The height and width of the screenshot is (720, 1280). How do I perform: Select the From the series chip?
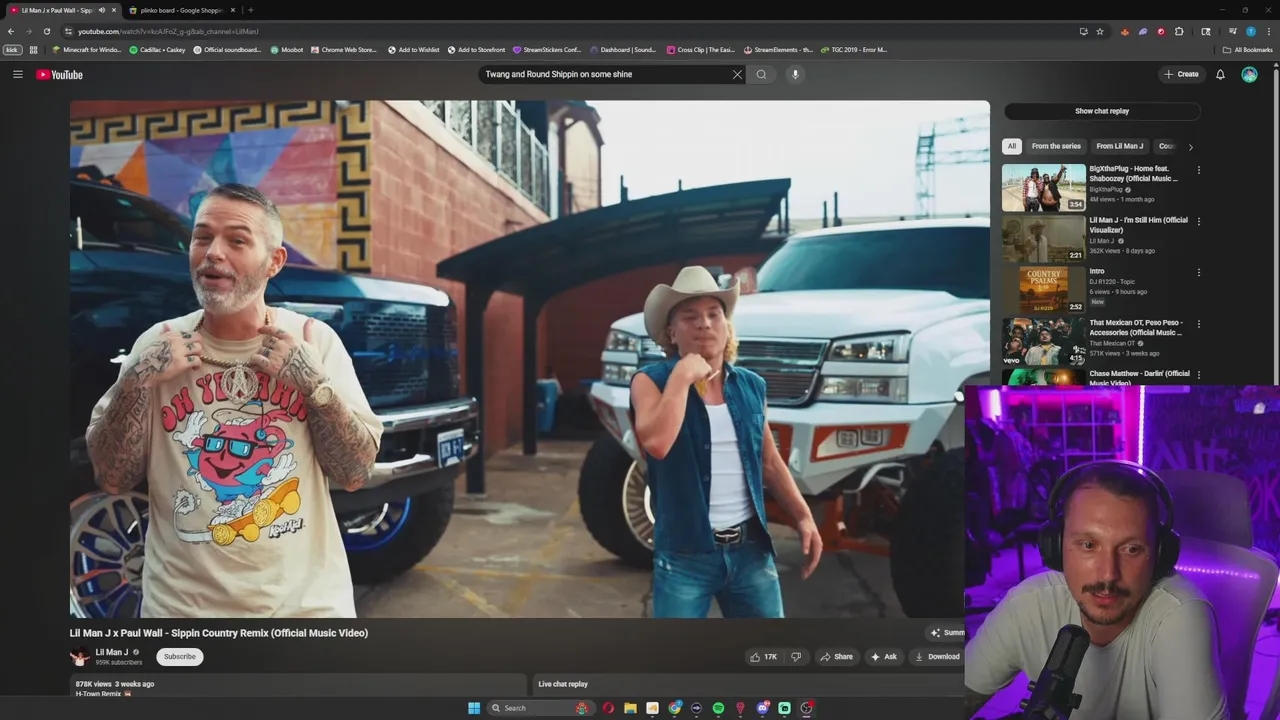tap(1056, 146)
